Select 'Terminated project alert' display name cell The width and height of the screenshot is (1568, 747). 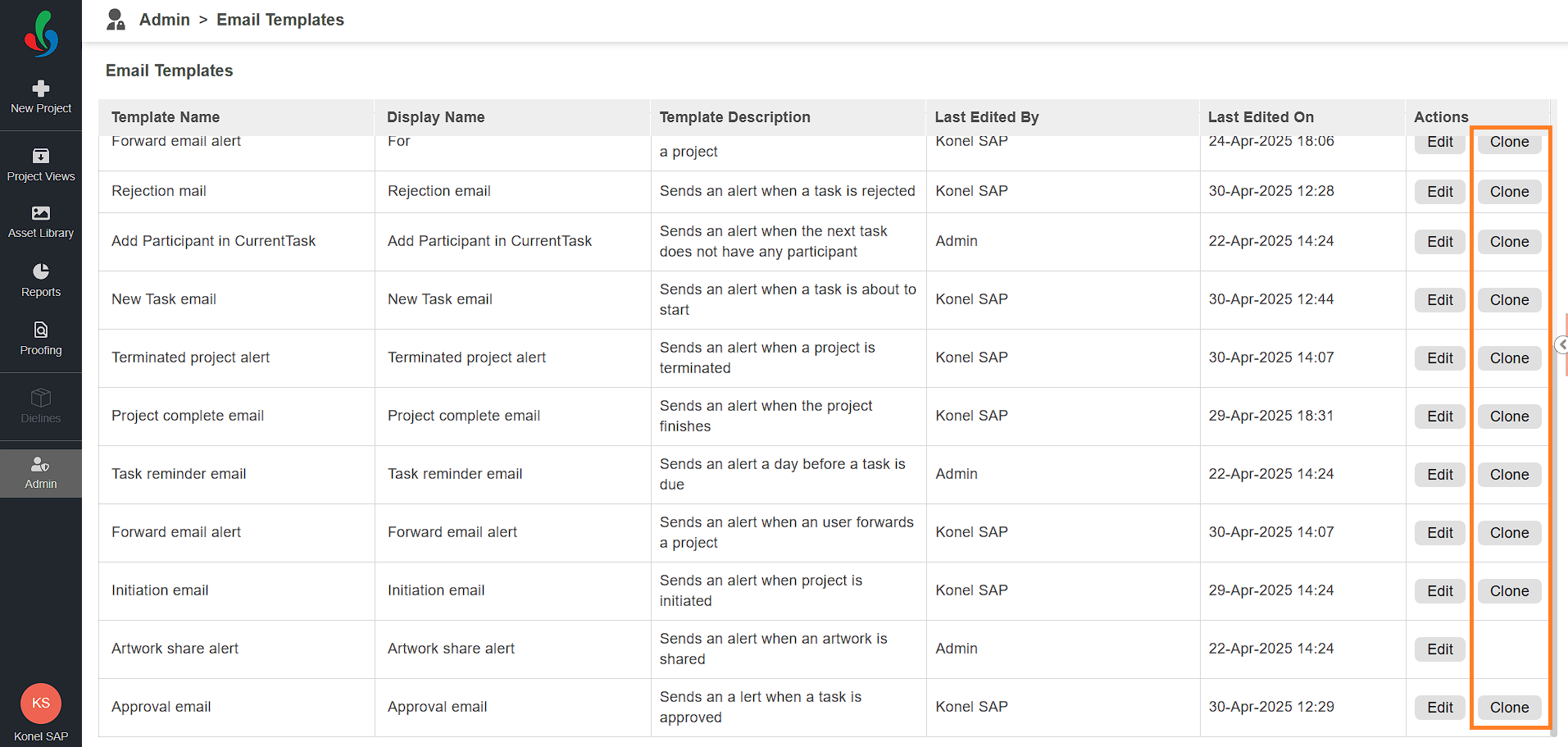466,358
